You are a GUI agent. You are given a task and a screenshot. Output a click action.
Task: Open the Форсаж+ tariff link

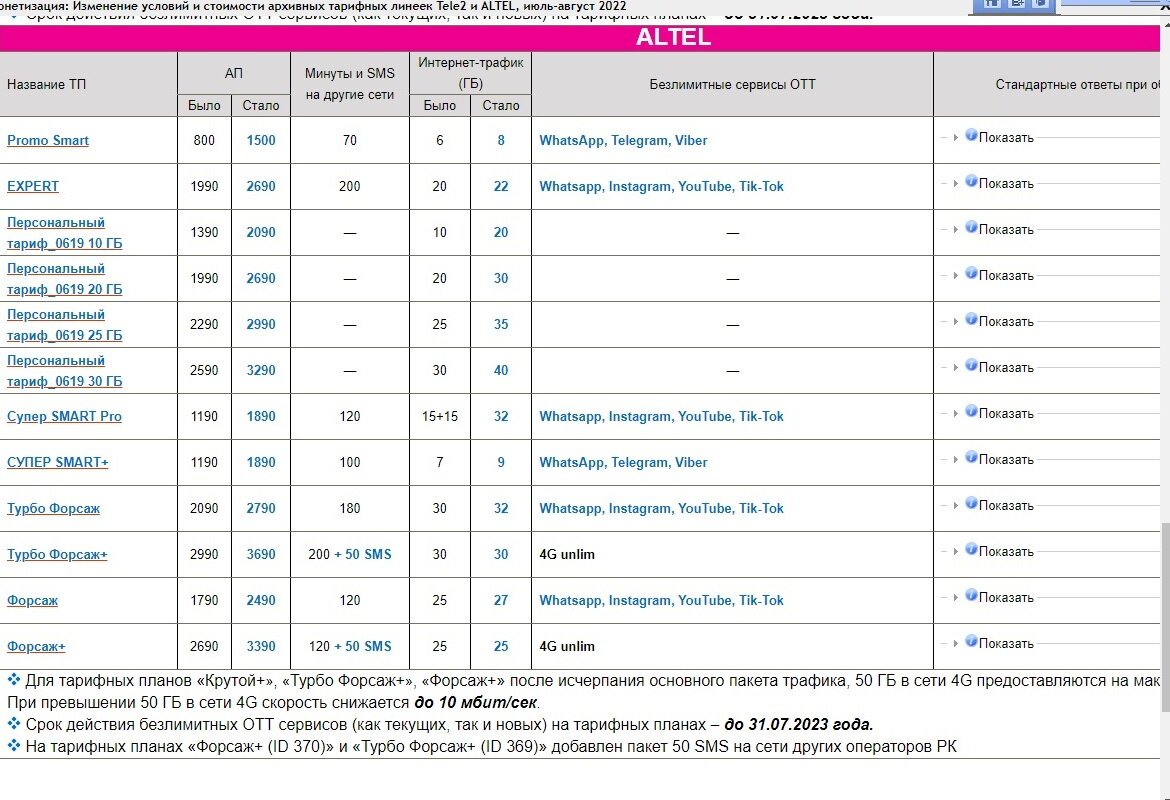(x=36, y=647)
